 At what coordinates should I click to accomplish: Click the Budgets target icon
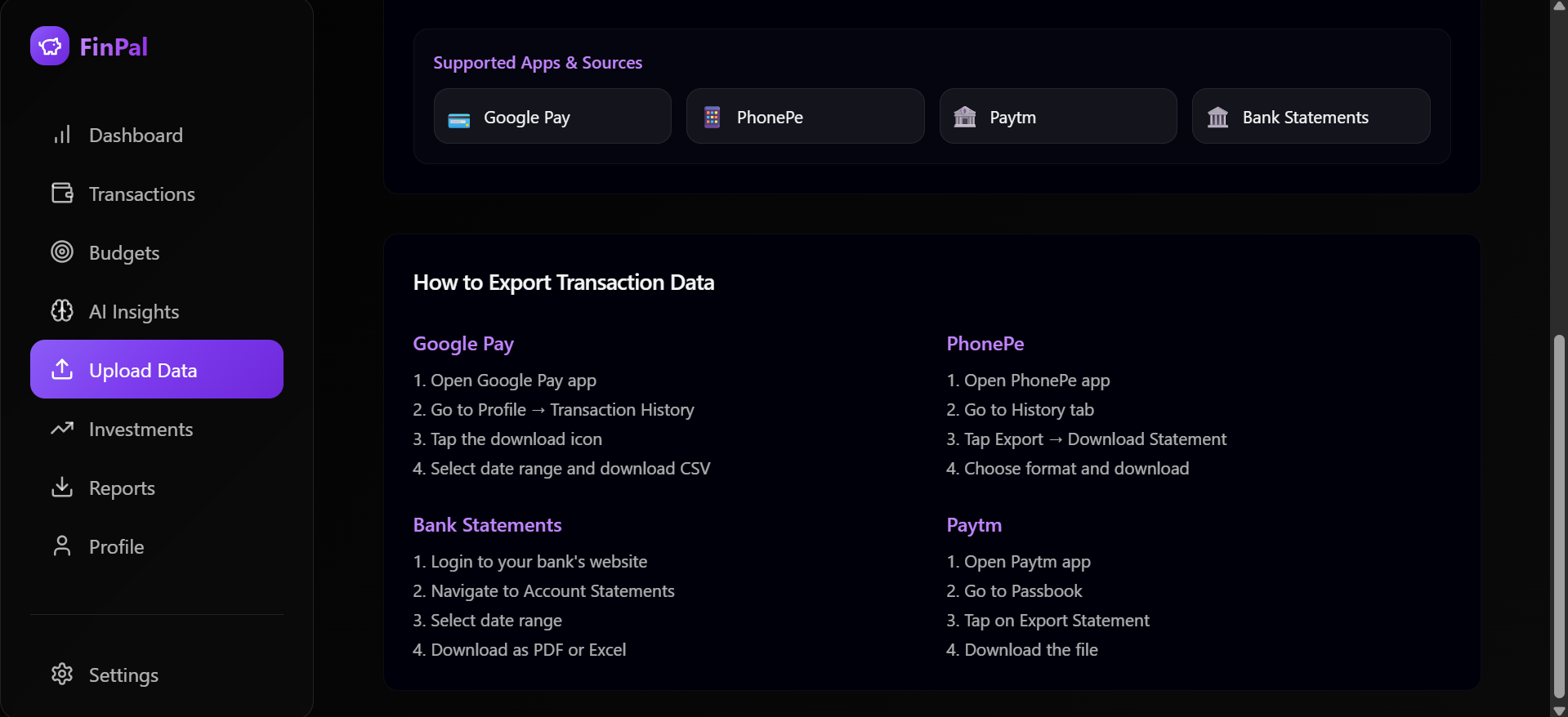(x=62, y=252)
